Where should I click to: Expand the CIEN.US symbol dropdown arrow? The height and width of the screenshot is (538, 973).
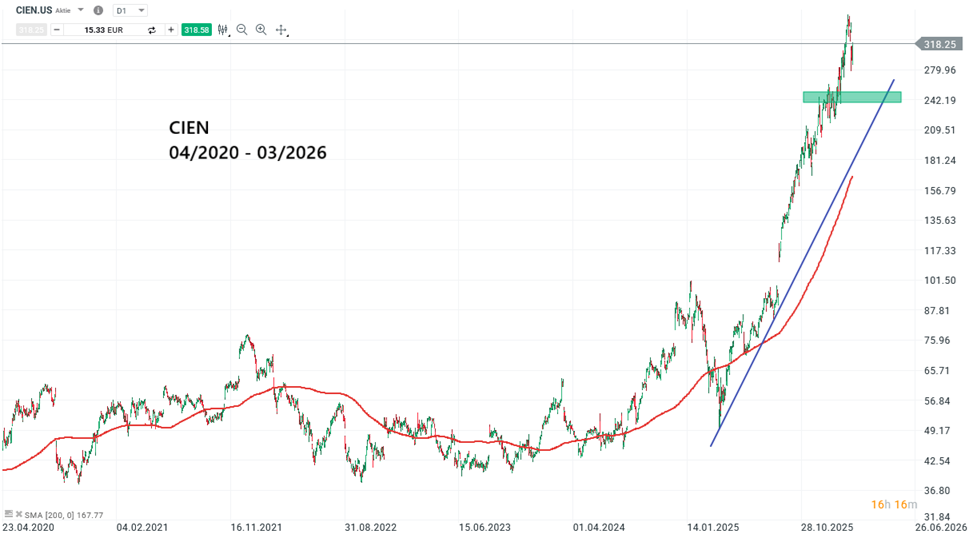pos(81,11)
